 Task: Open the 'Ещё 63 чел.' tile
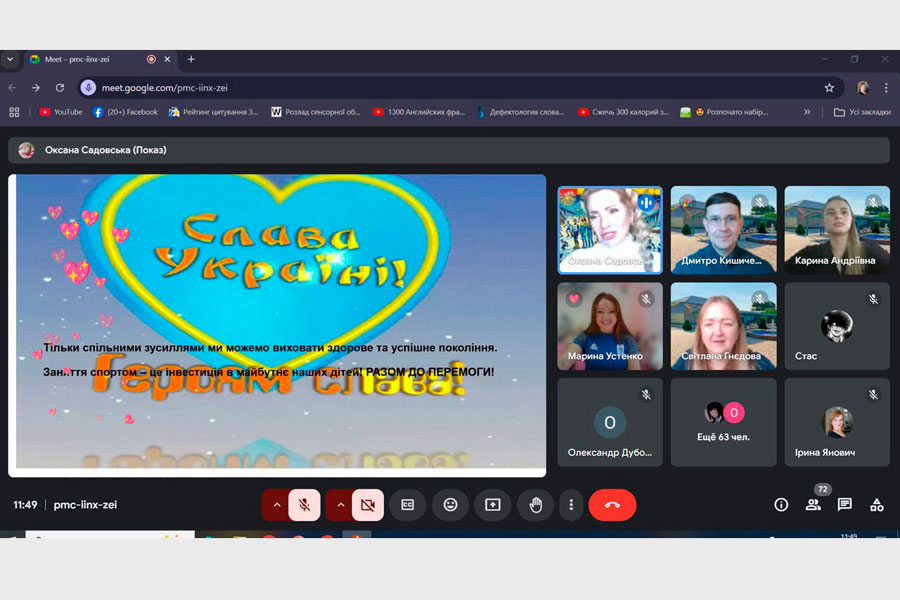(x=723, y=422)
